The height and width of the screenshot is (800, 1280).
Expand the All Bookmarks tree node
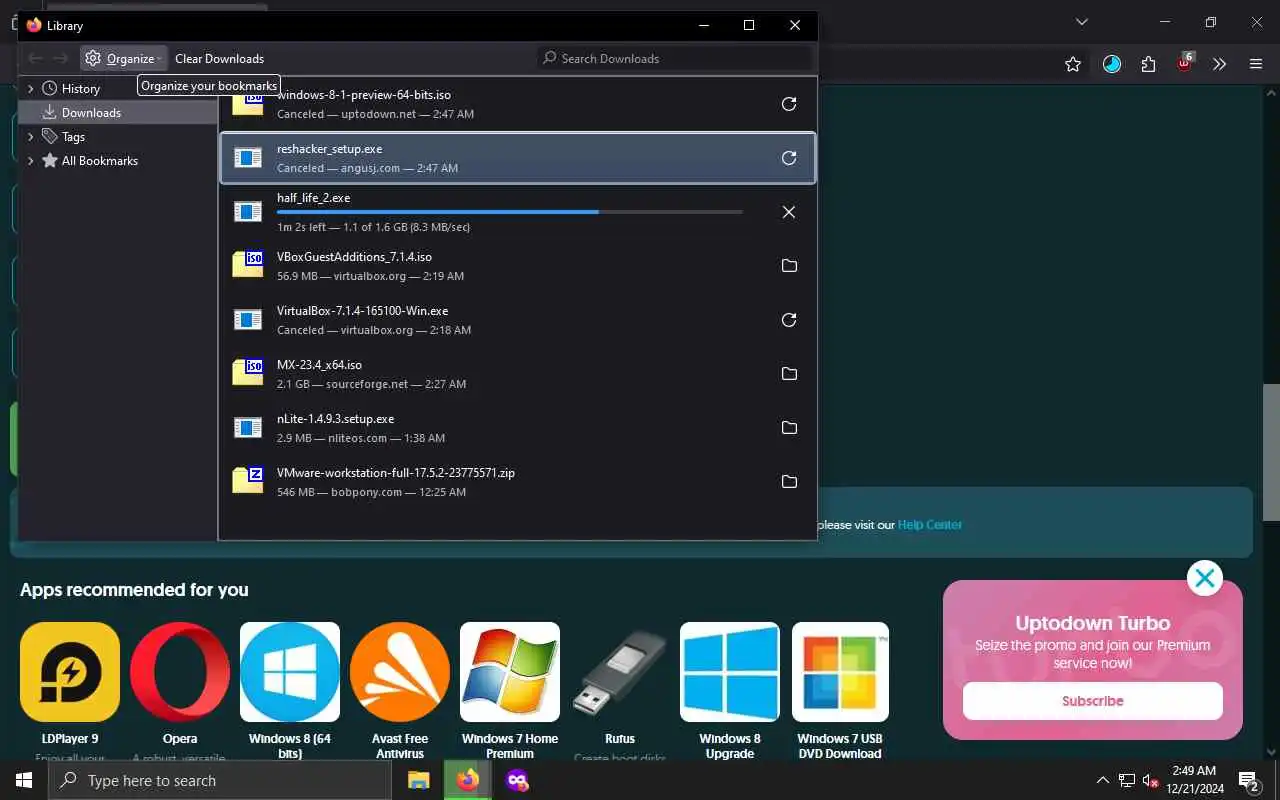[30, 161]
